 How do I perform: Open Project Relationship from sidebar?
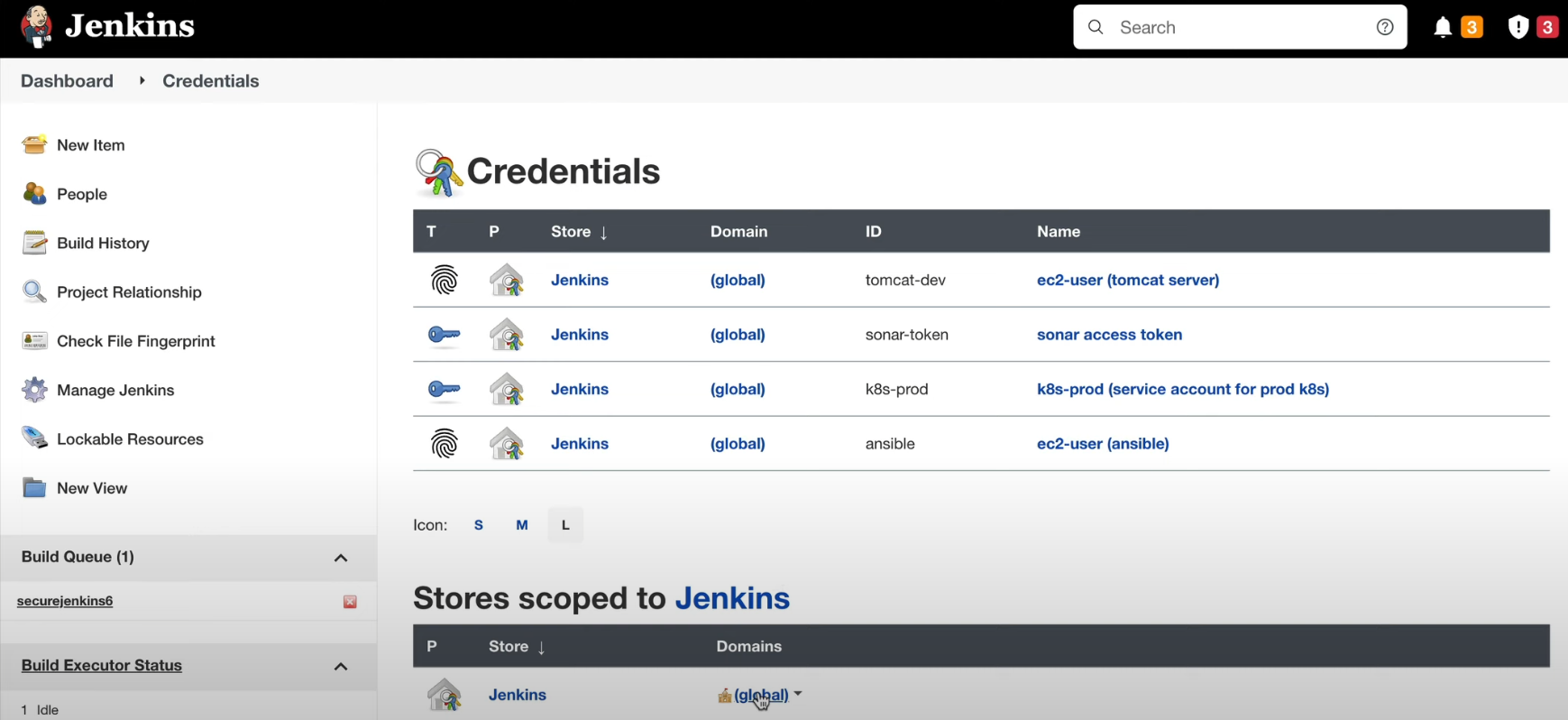point(129,292)
